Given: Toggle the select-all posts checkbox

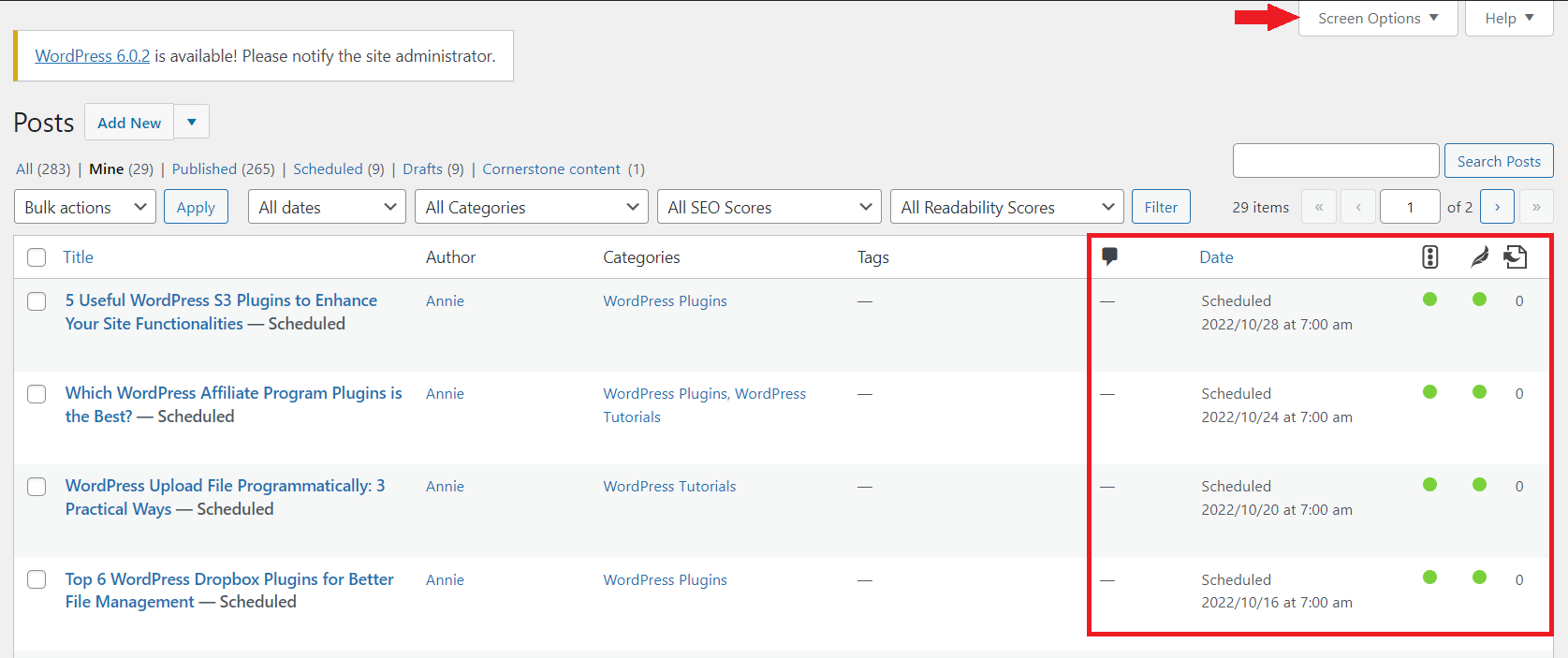Looking at the screenshot, I should [37, 257].
